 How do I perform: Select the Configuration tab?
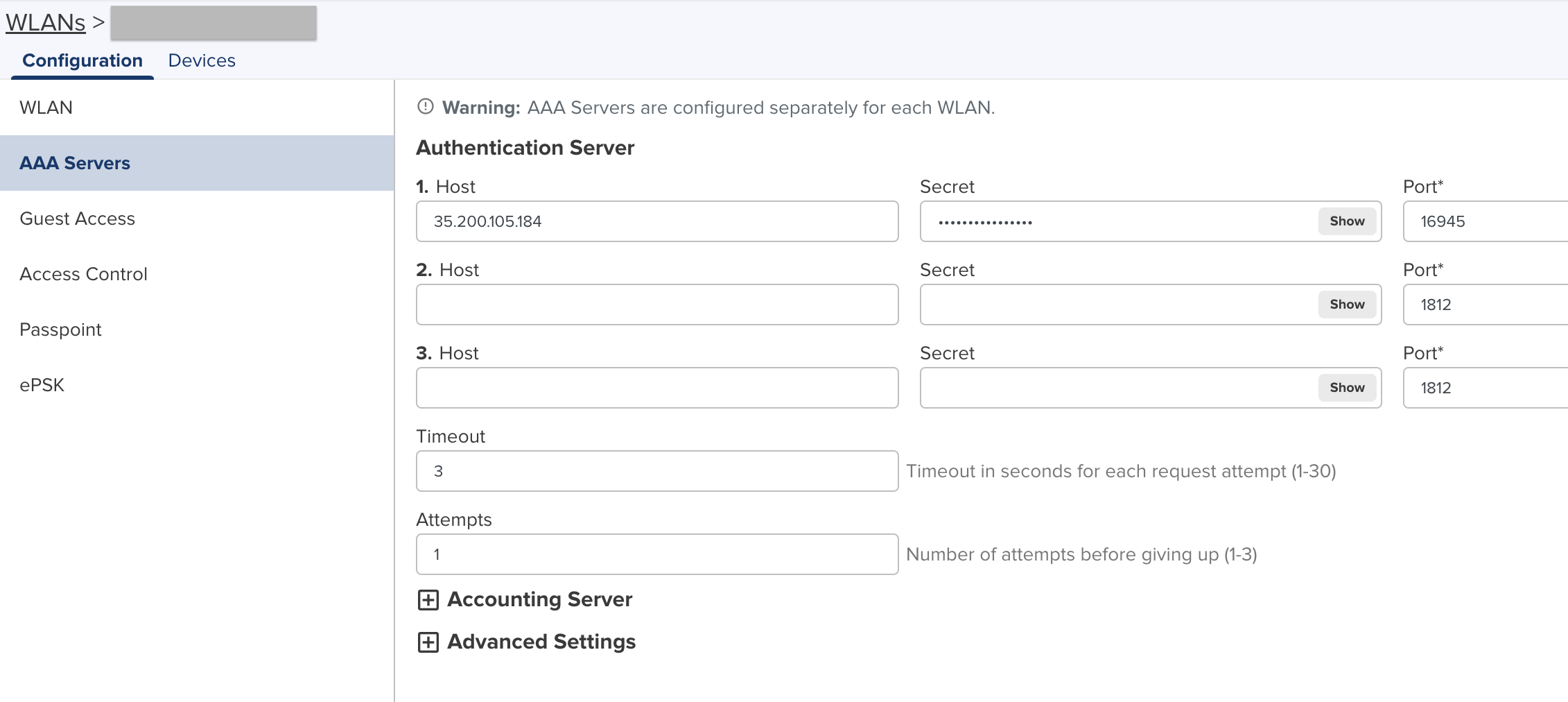click(x=82, y=60)
